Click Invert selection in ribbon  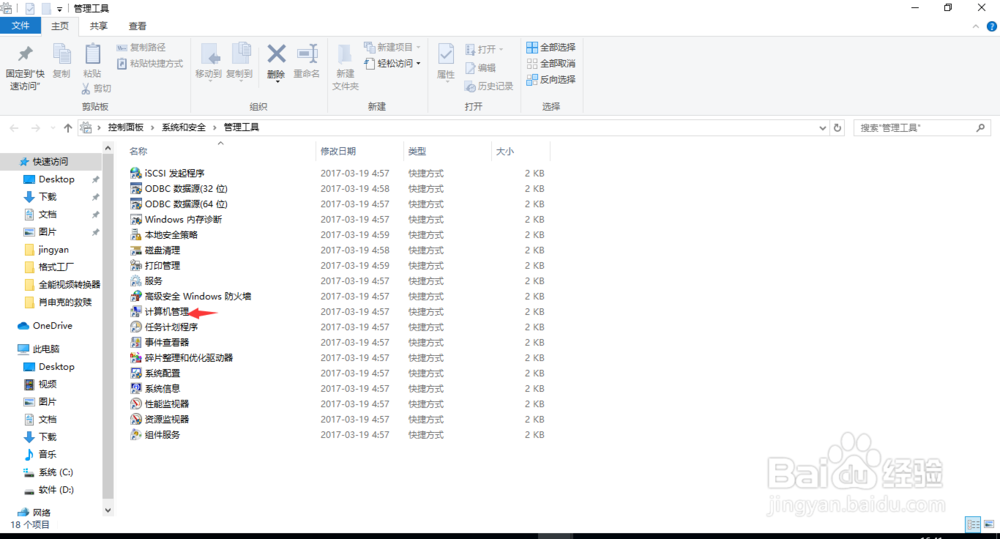[551, 79]
